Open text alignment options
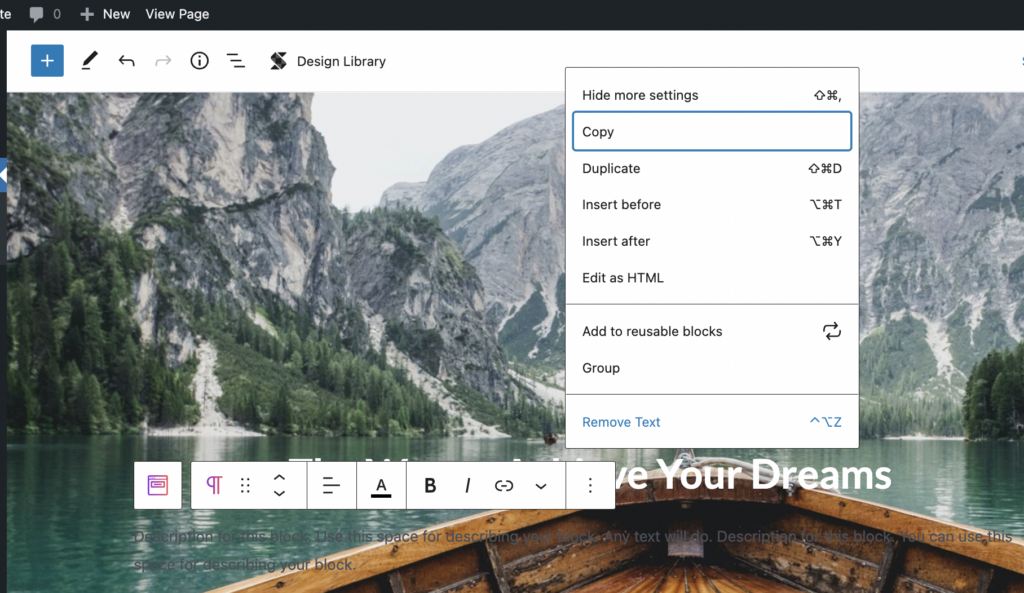This screenshot has height=593, width=1024. point(331,485)
